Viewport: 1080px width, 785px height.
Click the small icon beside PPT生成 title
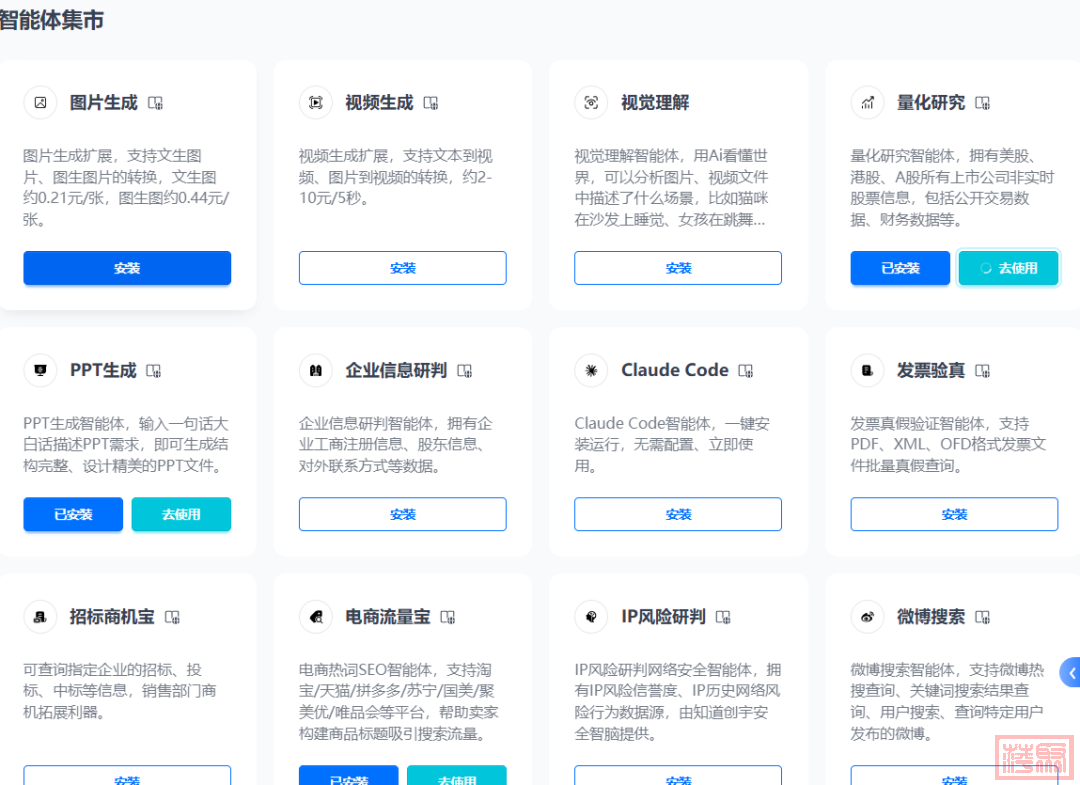[x=154, y=371]
